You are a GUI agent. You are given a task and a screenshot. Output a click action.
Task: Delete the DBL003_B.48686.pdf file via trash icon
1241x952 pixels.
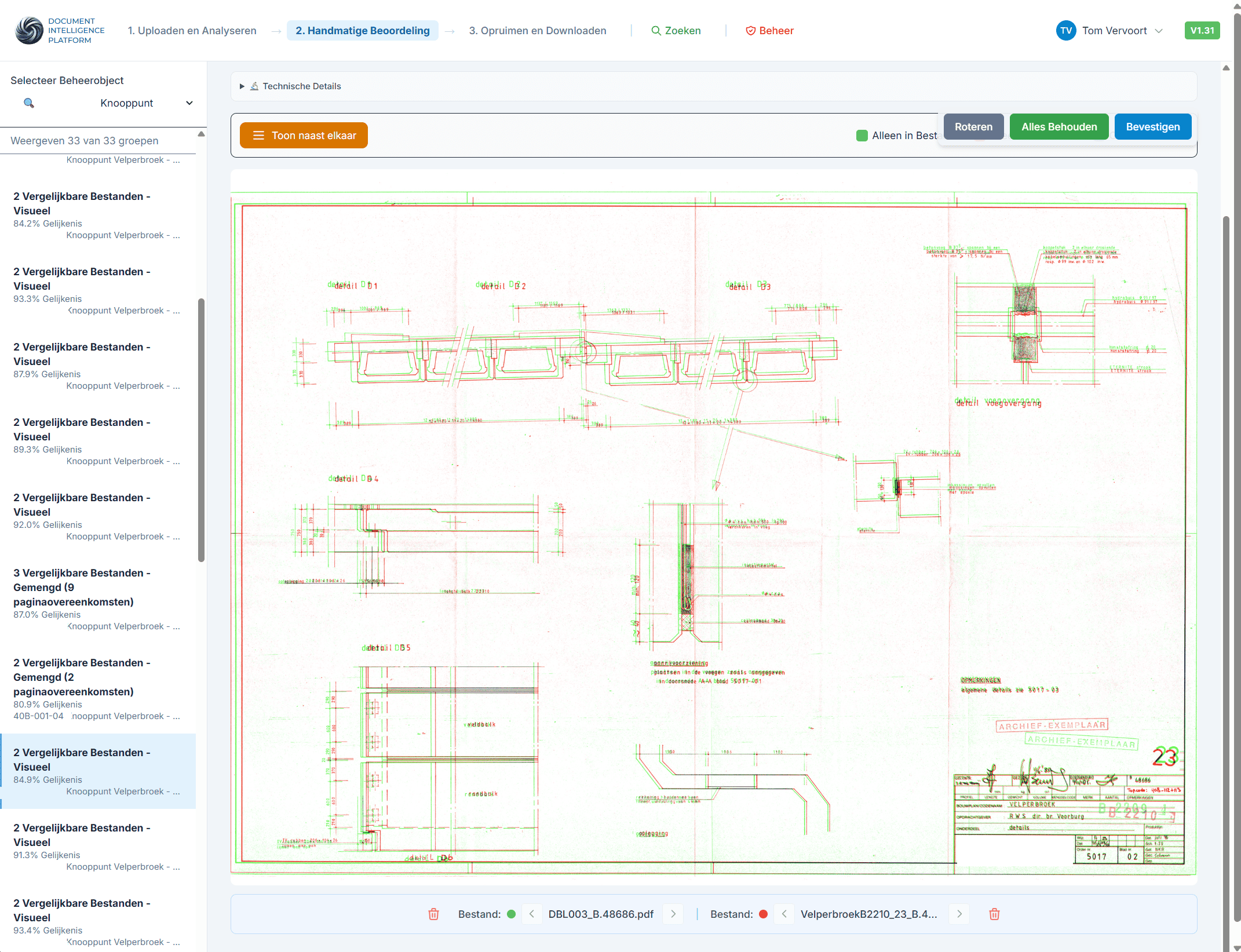click(x=433, y=914)
